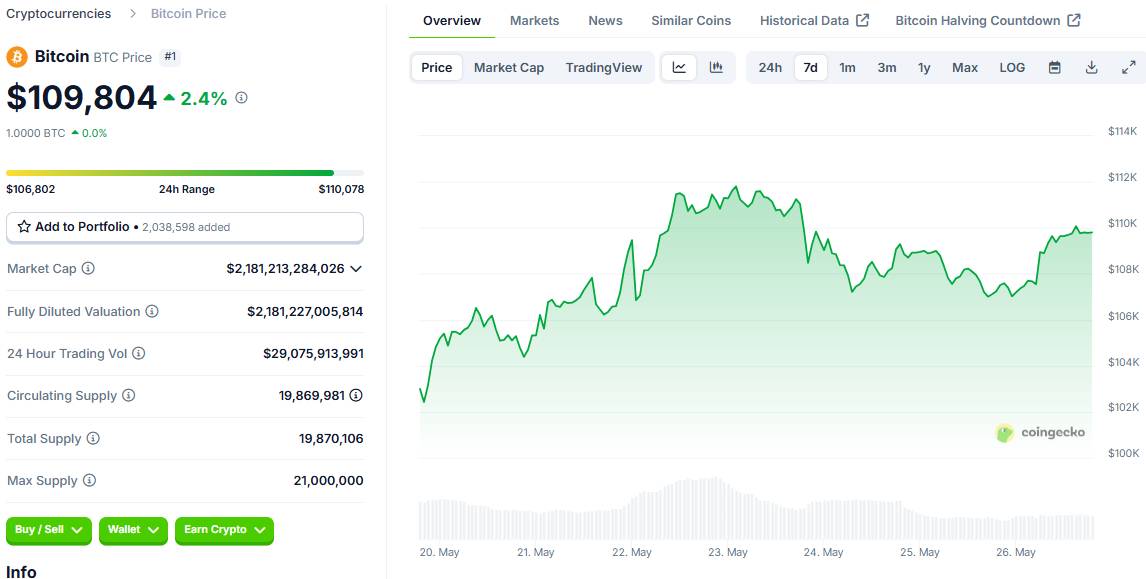Click the $106,802 range low value
Image resolution: width=1146 pixels, height=579 pixels.
pyautogui.click(x=31, y=189)
